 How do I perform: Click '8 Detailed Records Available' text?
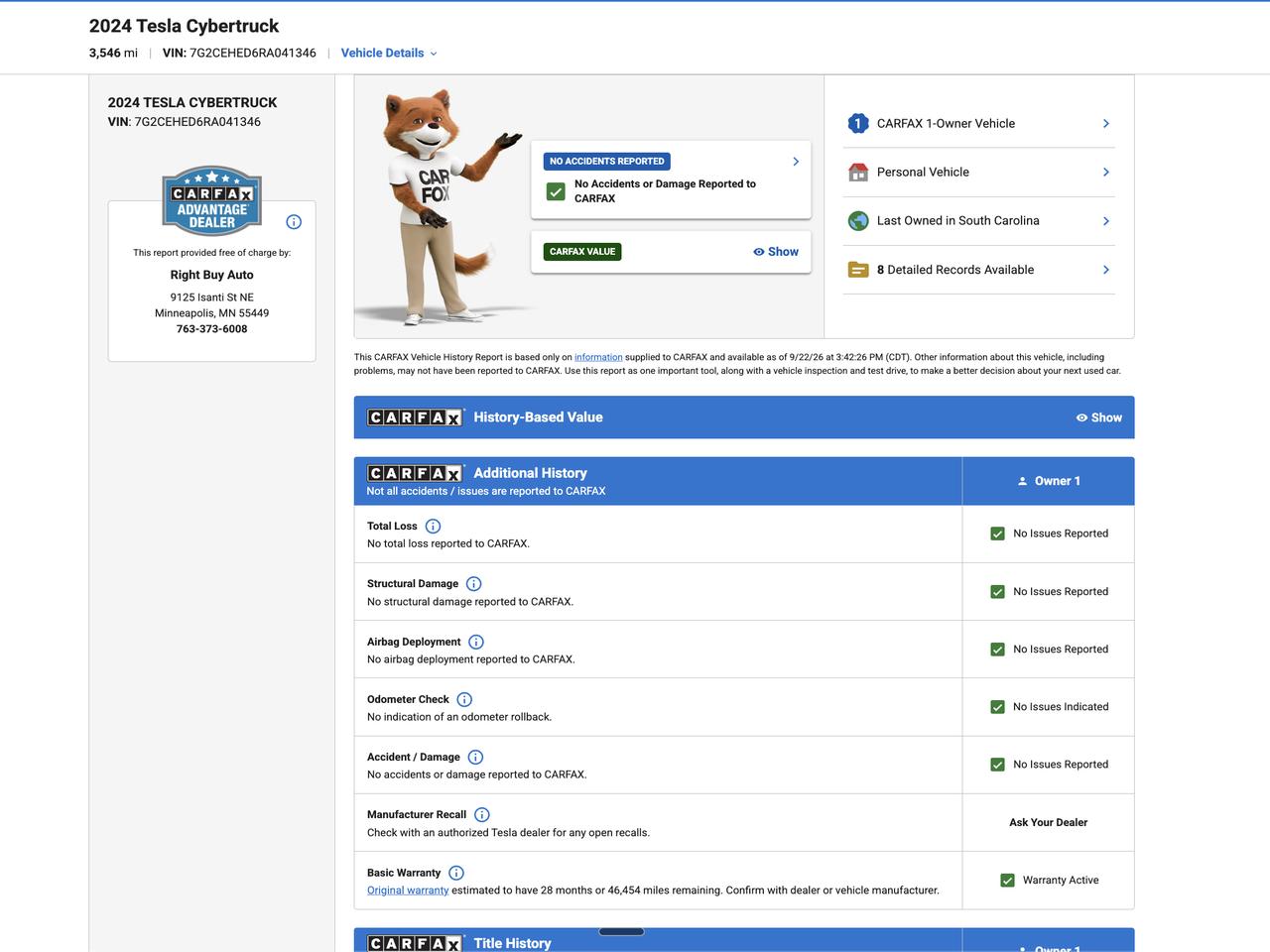pos(955,270)
